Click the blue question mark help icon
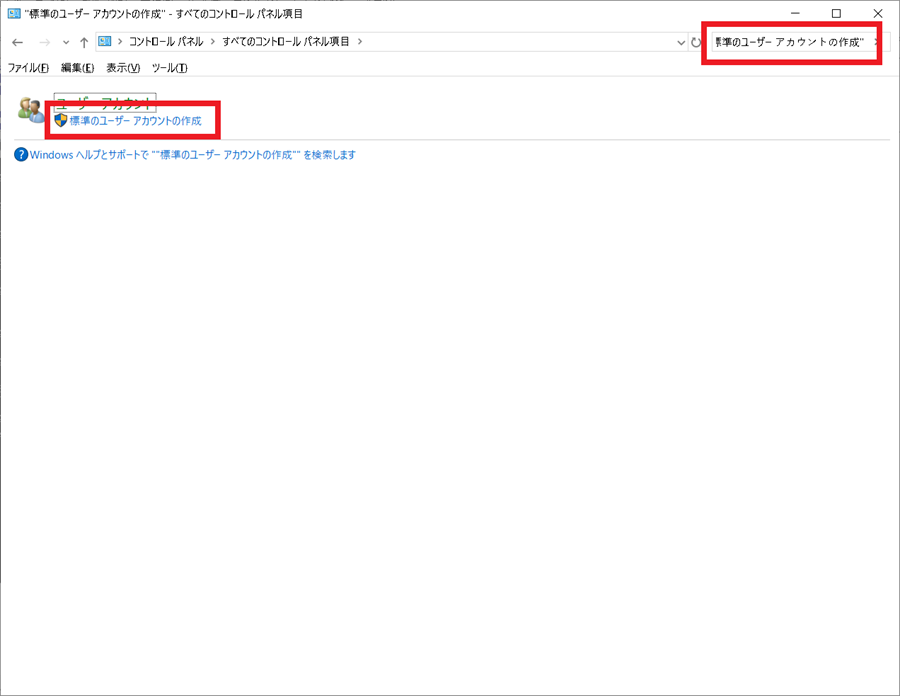The image size is (900, 696). pos(20,154)
